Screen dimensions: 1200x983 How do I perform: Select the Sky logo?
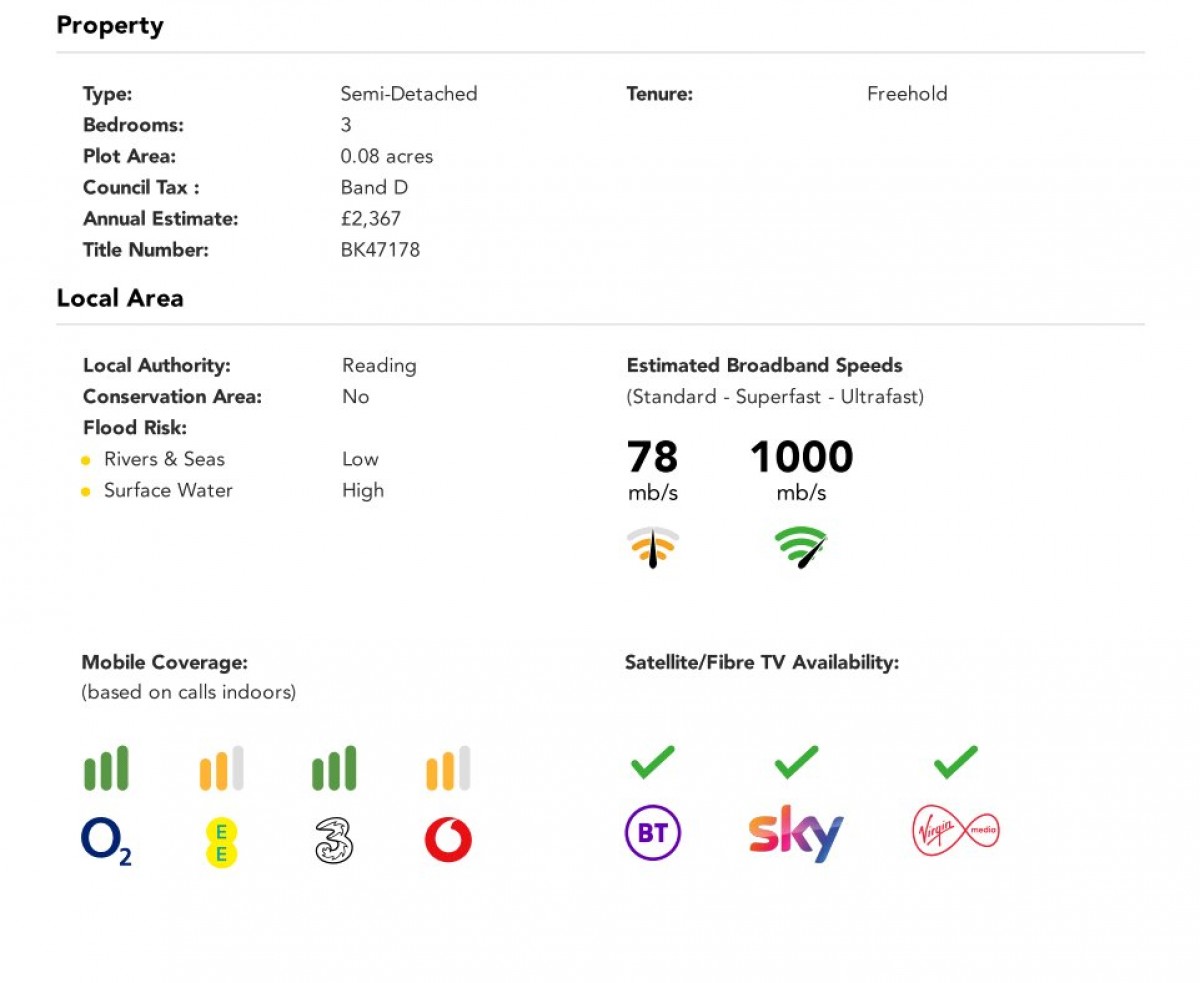(x=796, y=834)
